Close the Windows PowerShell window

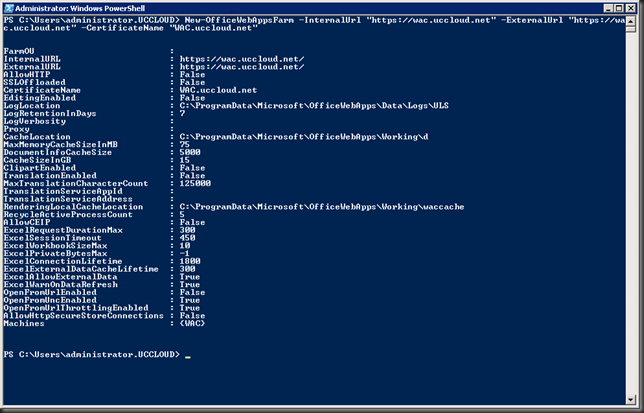pyautogui.click(x=630, y=8)
